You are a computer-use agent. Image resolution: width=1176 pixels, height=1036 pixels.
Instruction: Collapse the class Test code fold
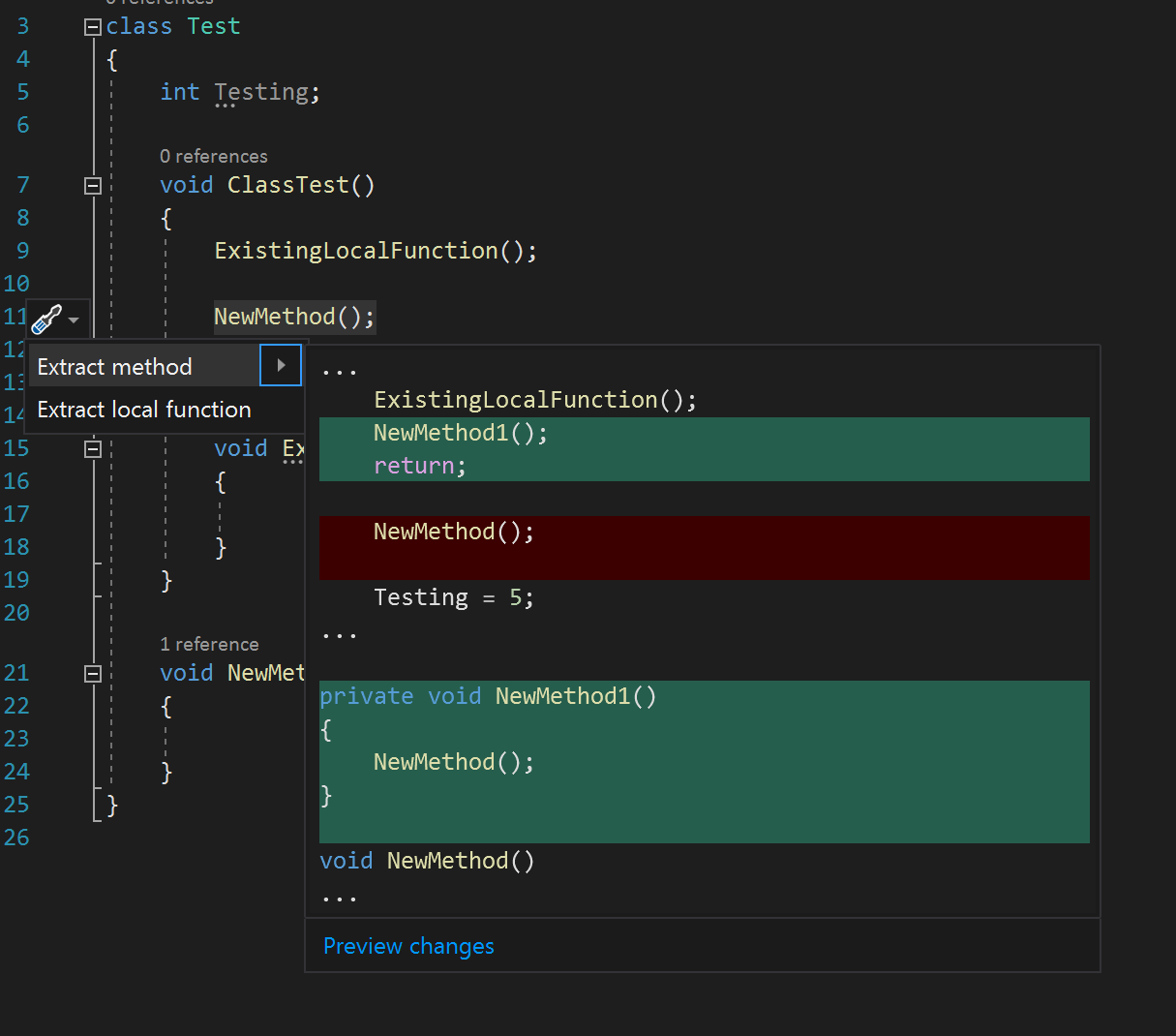coord(92,26)
